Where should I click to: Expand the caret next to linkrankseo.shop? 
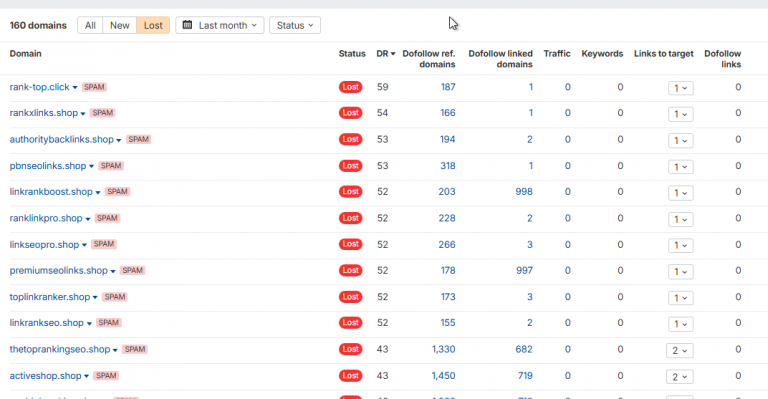coord(89,324)
